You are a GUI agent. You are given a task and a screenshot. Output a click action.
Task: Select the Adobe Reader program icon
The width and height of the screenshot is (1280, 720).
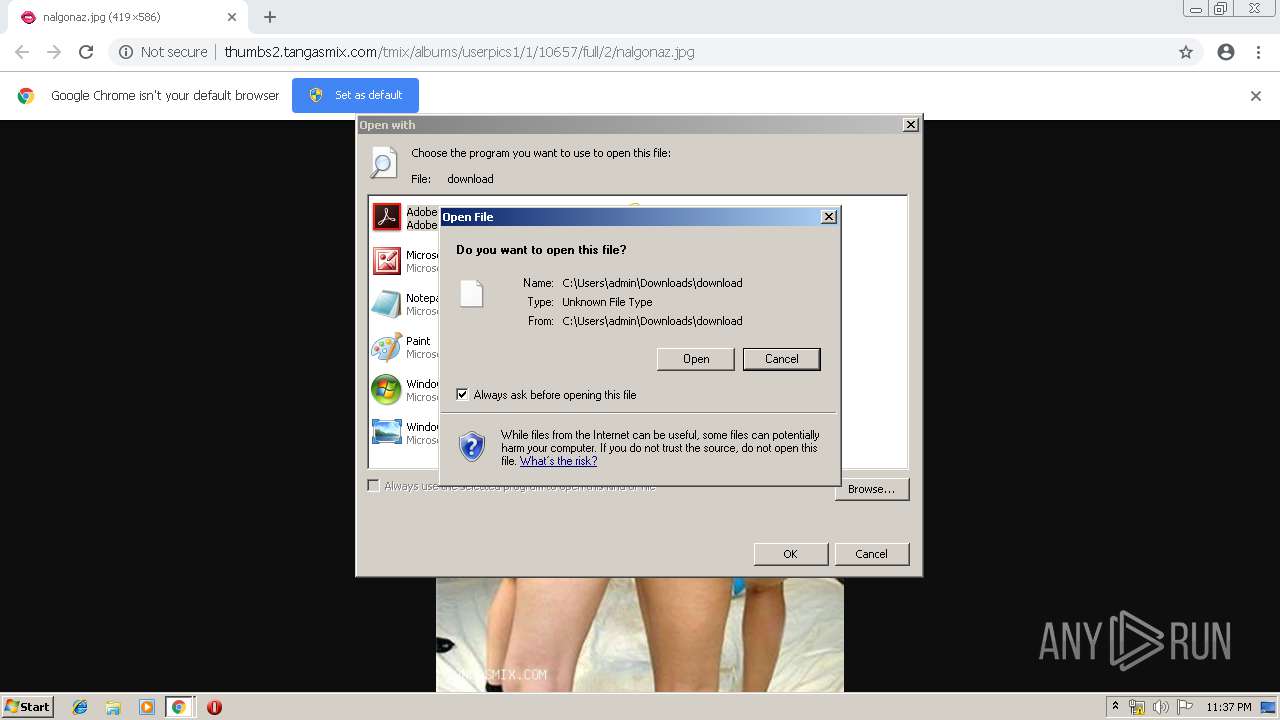[386, 217]
